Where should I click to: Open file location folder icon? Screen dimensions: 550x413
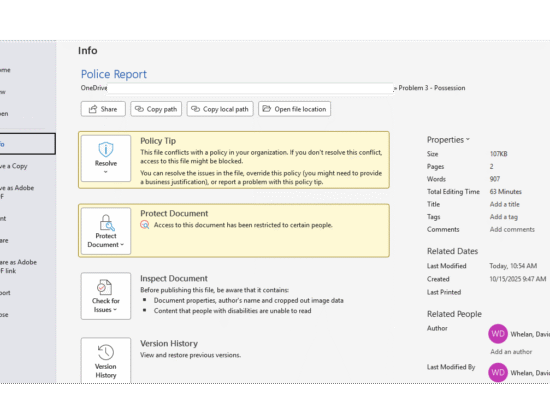pos(267,109)
